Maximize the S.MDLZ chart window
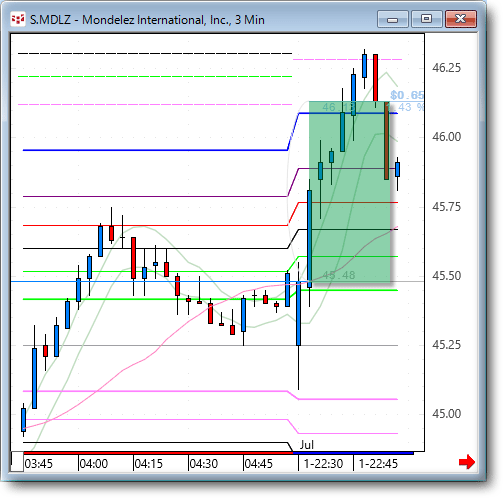 tap(427, 19)
